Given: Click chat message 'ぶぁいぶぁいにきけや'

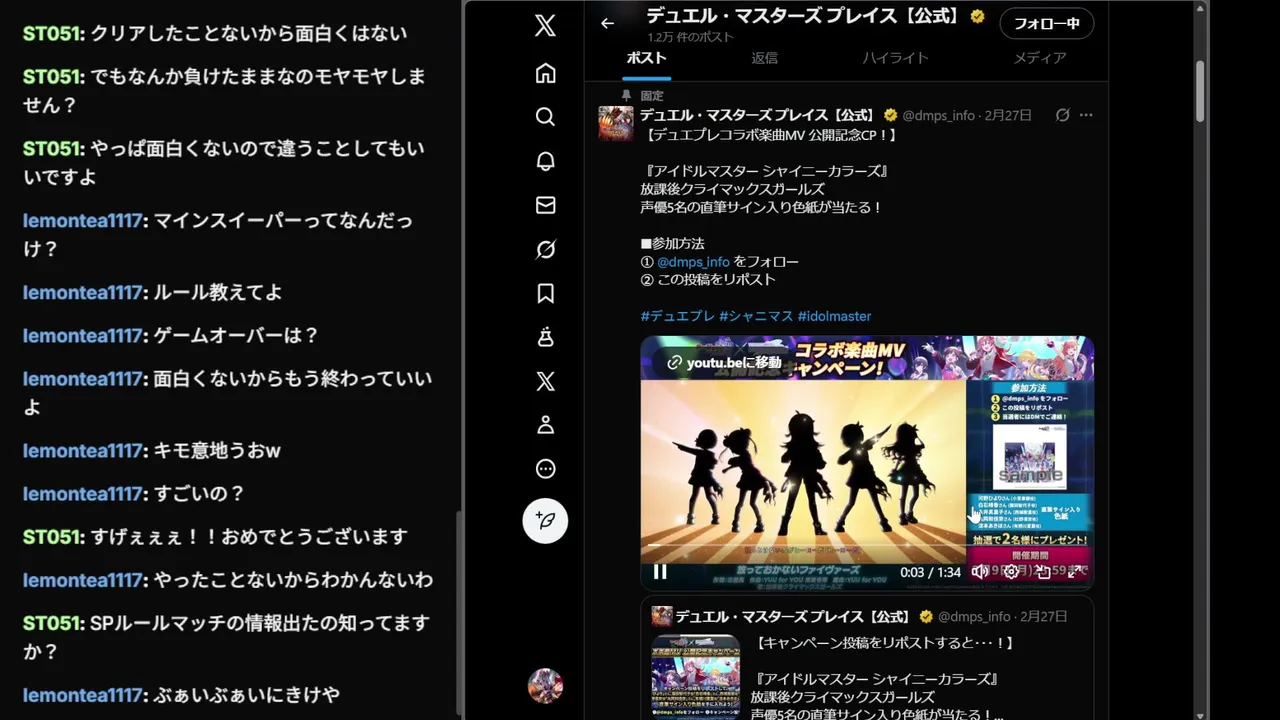Looking at the screenshot, I should (x=246, y=694).
